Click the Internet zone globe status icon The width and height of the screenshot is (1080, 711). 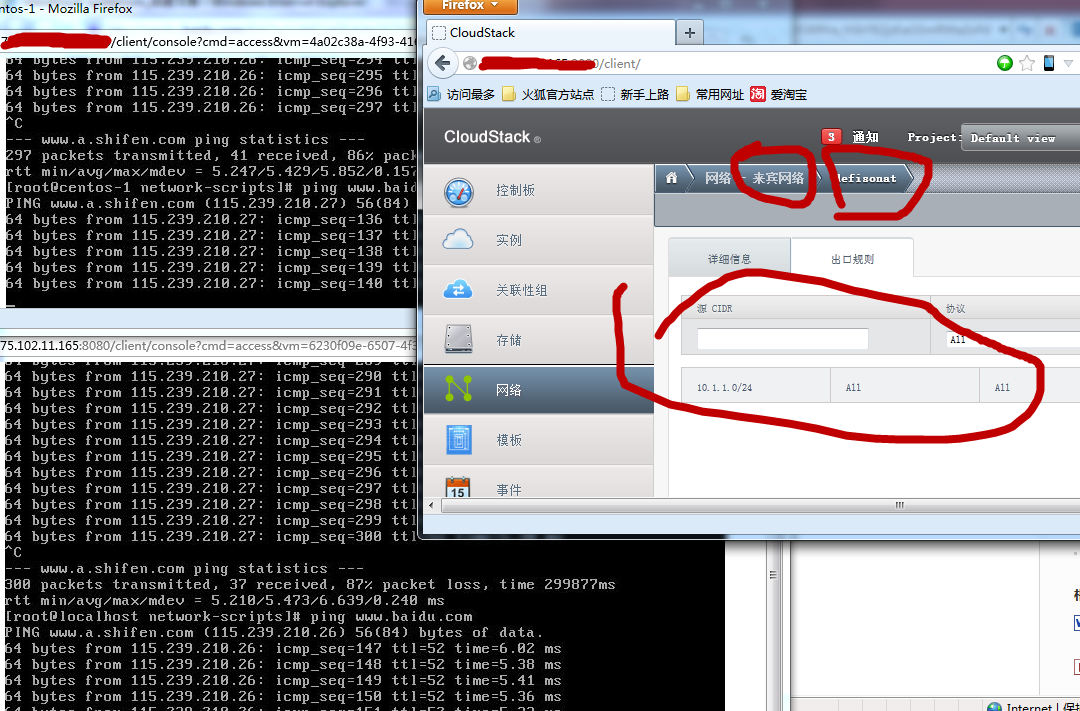click(994, 707)
